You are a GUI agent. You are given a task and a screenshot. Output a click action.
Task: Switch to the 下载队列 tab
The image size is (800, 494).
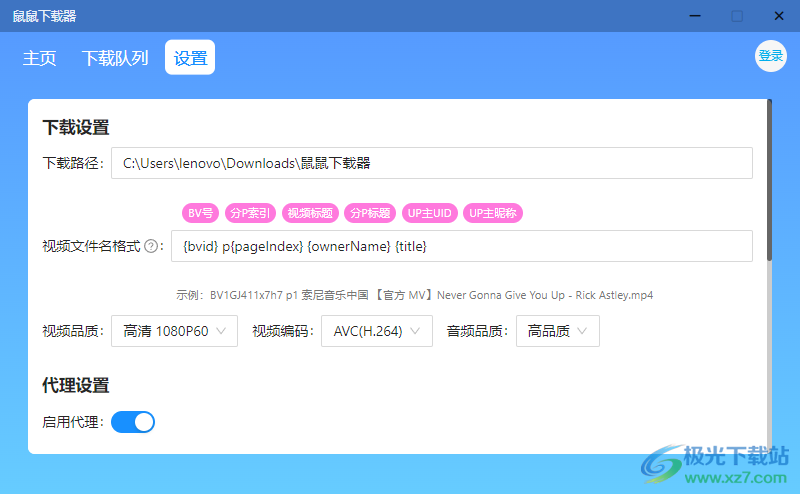coord(115,58)
